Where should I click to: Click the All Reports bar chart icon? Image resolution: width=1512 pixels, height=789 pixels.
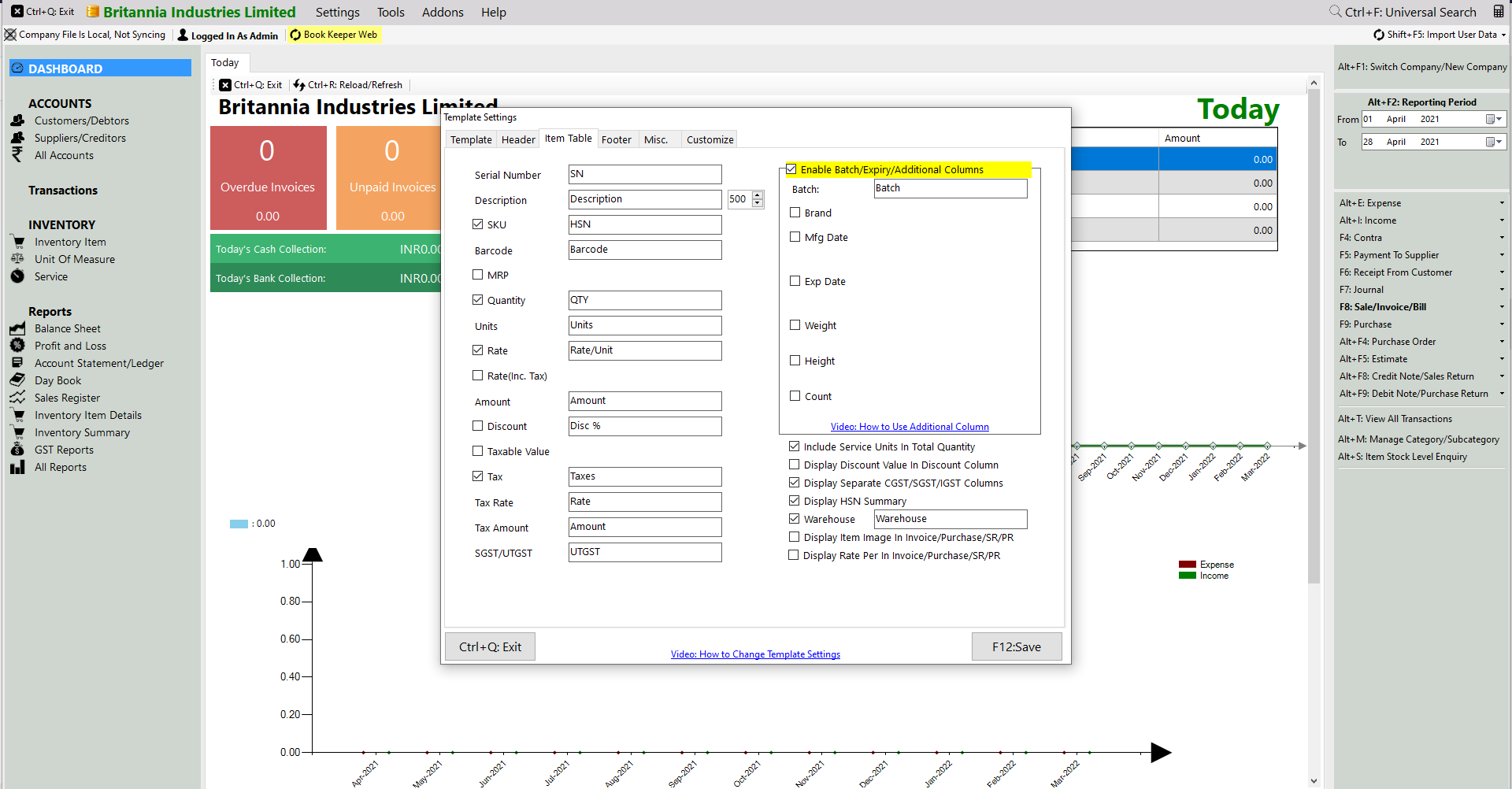(17, 467)
